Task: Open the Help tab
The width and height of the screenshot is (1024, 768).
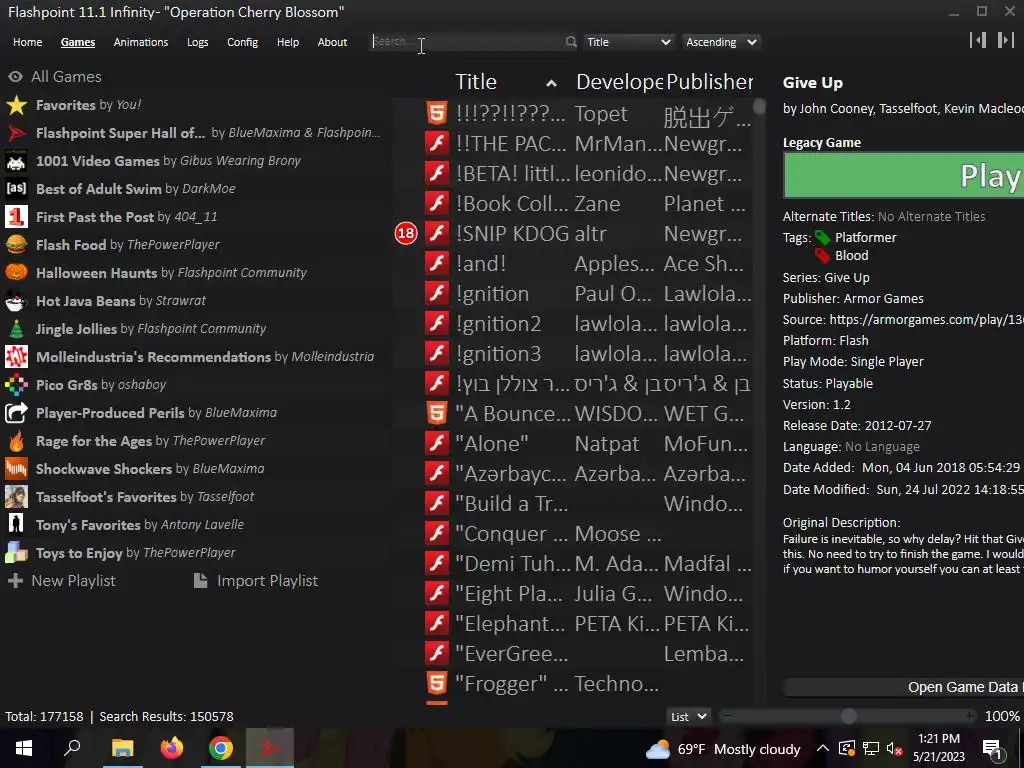Action: [287, 42]
